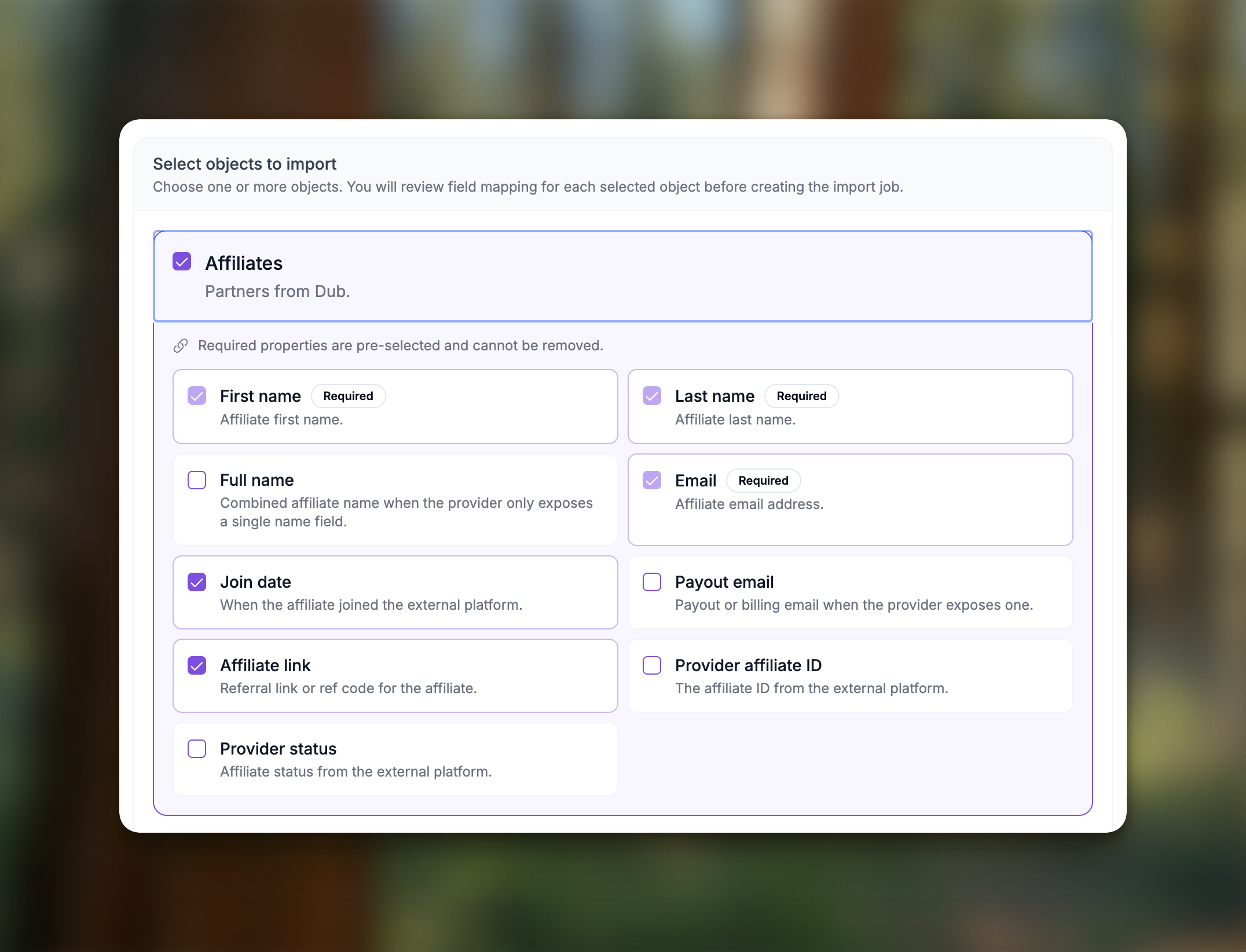Click the Provider status card description

356,772
